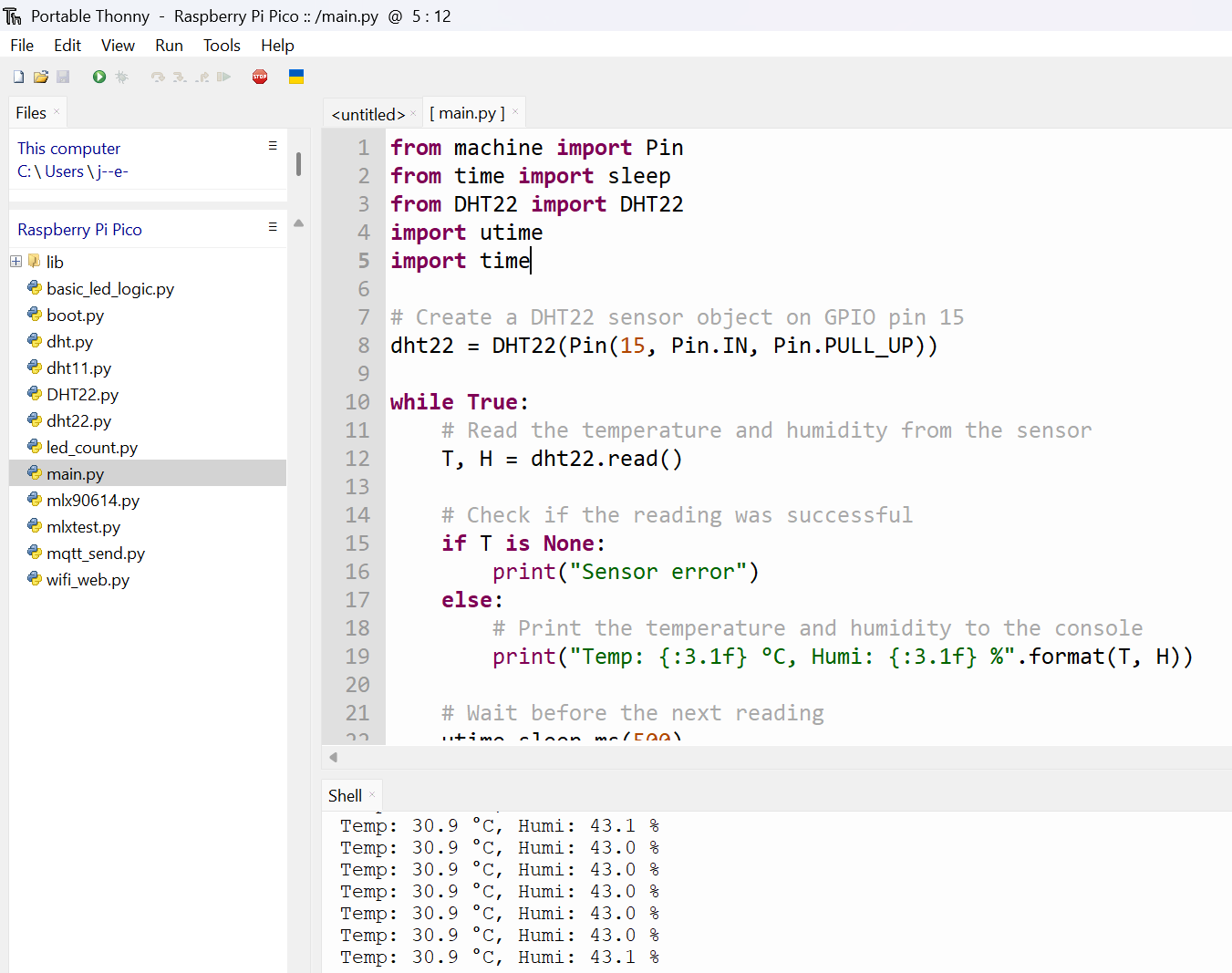Open This computer panel options menu

coord(272,146)
